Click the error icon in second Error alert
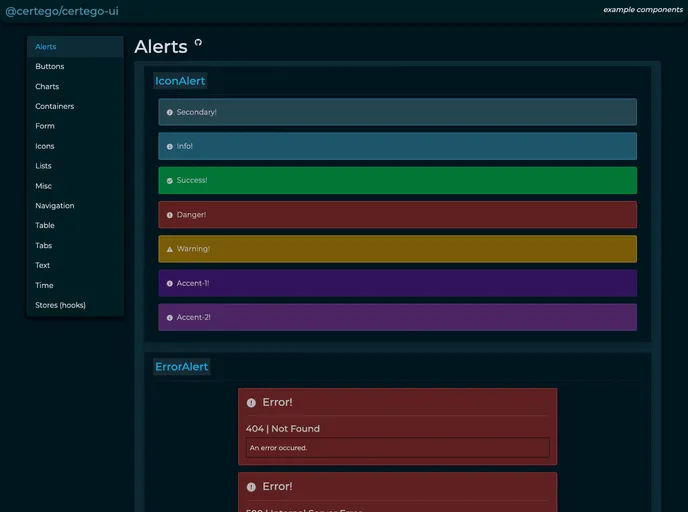Image resolution: width=688 pixels, height=512 pixels. [251, 487]
